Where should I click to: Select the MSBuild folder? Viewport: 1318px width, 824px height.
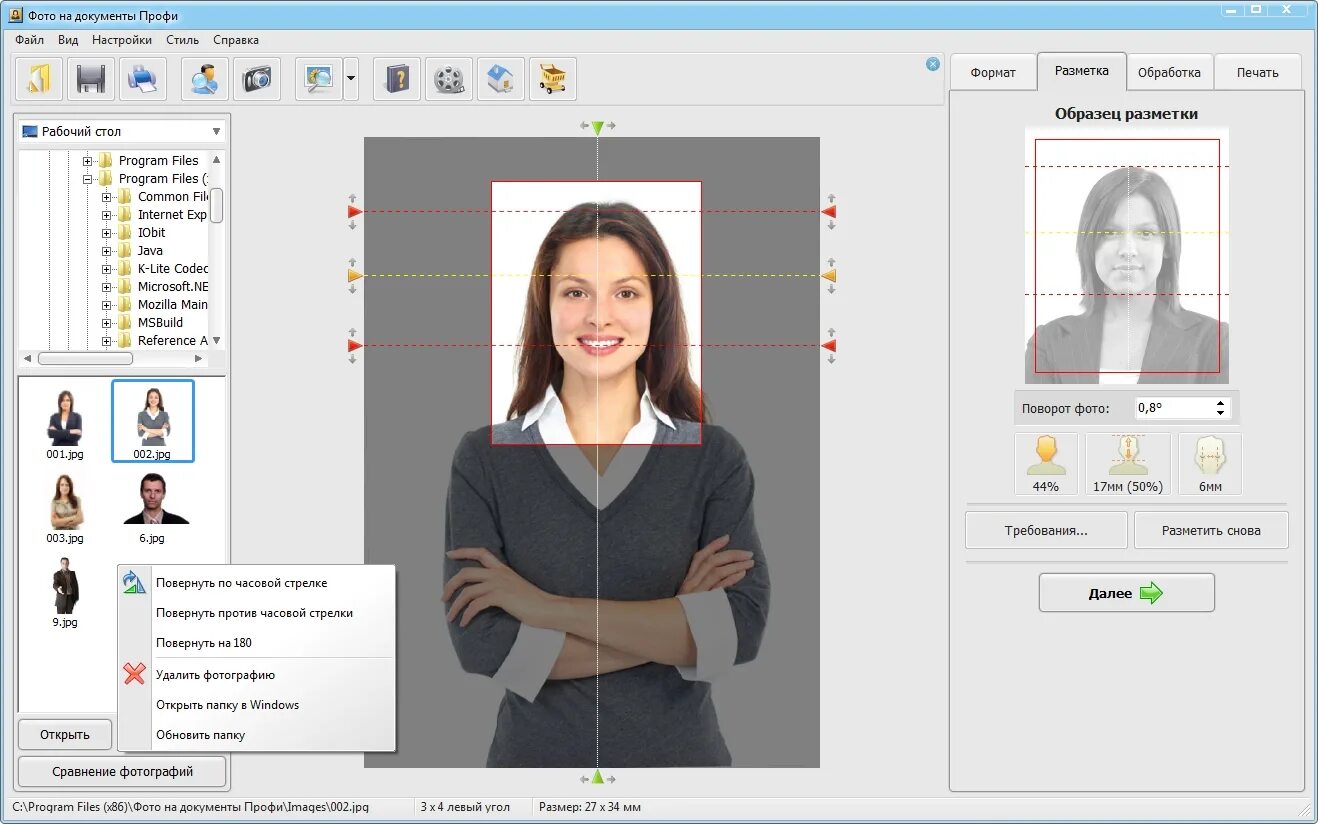pyautogui.click(x=160, y=323)
